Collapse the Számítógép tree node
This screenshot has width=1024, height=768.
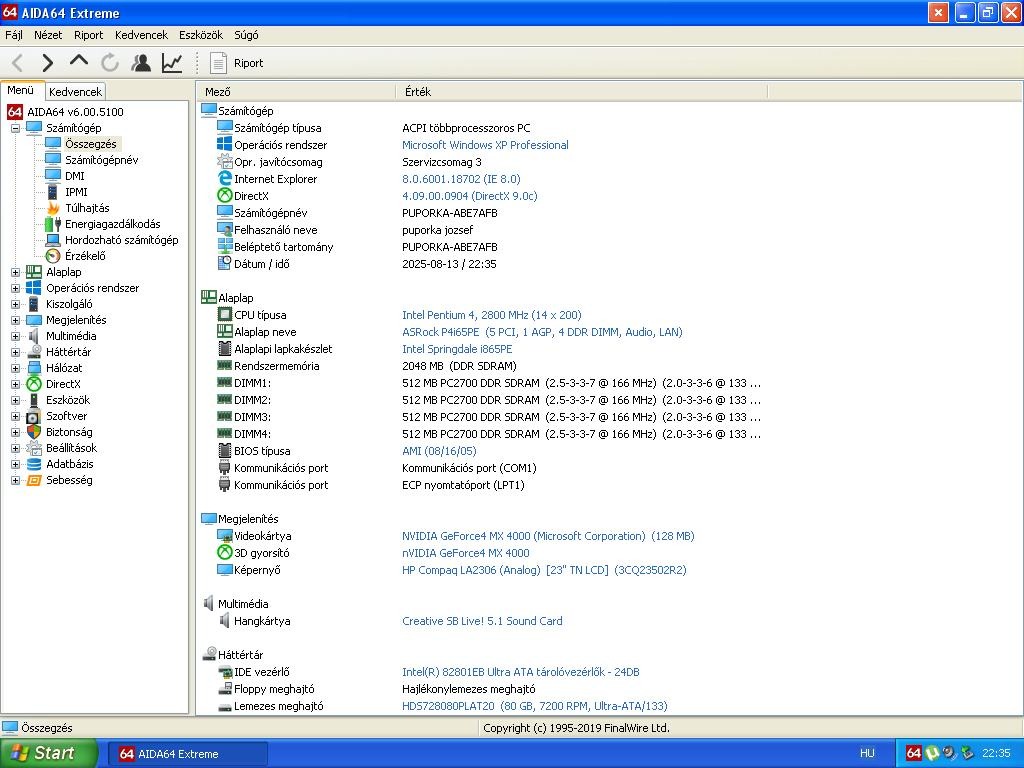[15, 128]
